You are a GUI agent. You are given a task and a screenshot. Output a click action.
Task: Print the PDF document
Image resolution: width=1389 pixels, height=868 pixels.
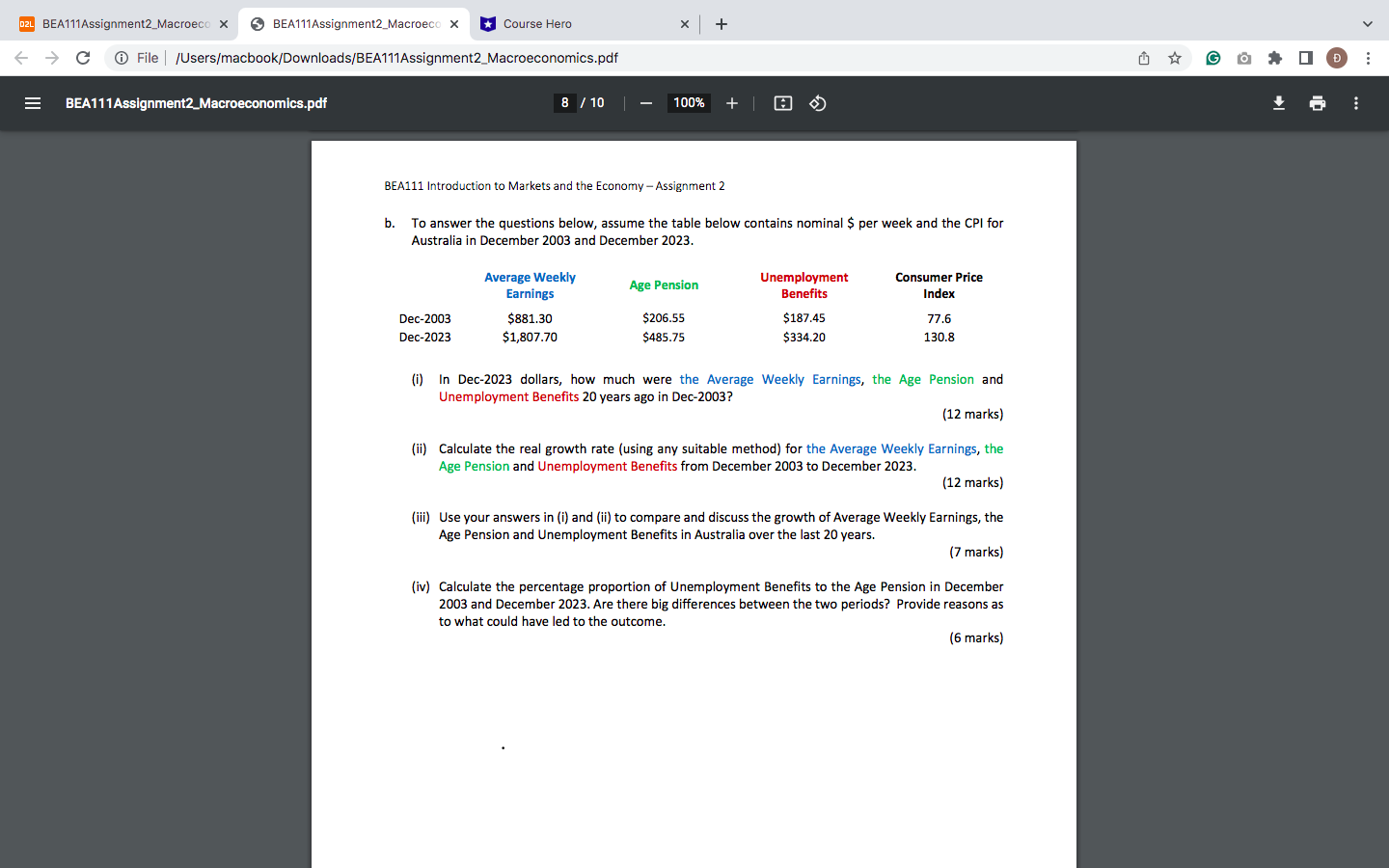pyautogui.click(x=1318, y=103)
